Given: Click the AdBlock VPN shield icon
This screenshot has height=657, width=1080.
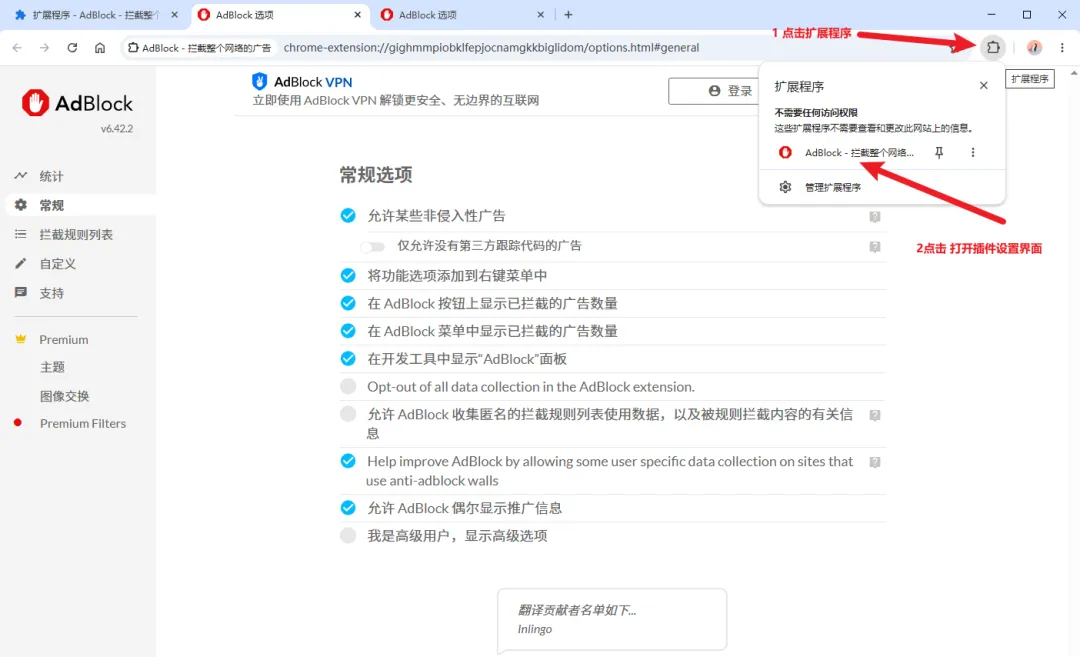Looking at the screenshot, I should pyautogui.click(x=260, y=81).
